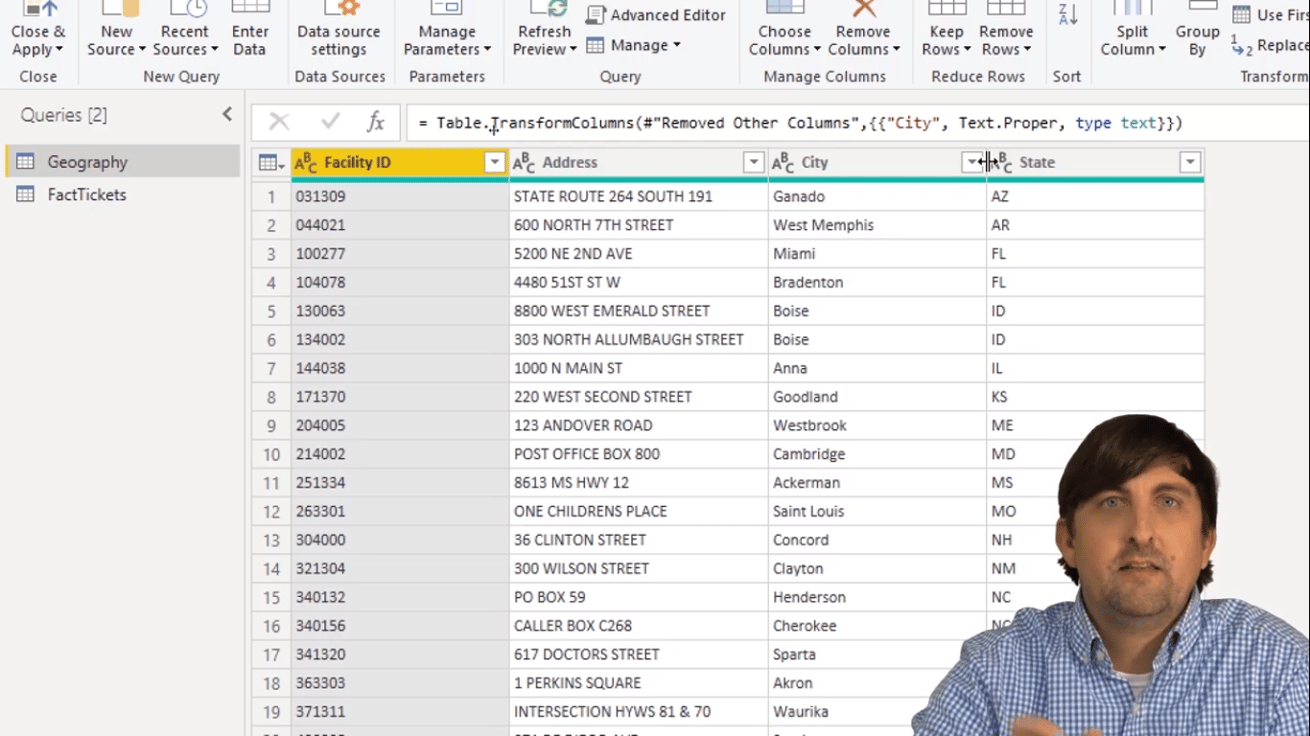
Task: Open the Advanced Editor
Action: (656, 15)
